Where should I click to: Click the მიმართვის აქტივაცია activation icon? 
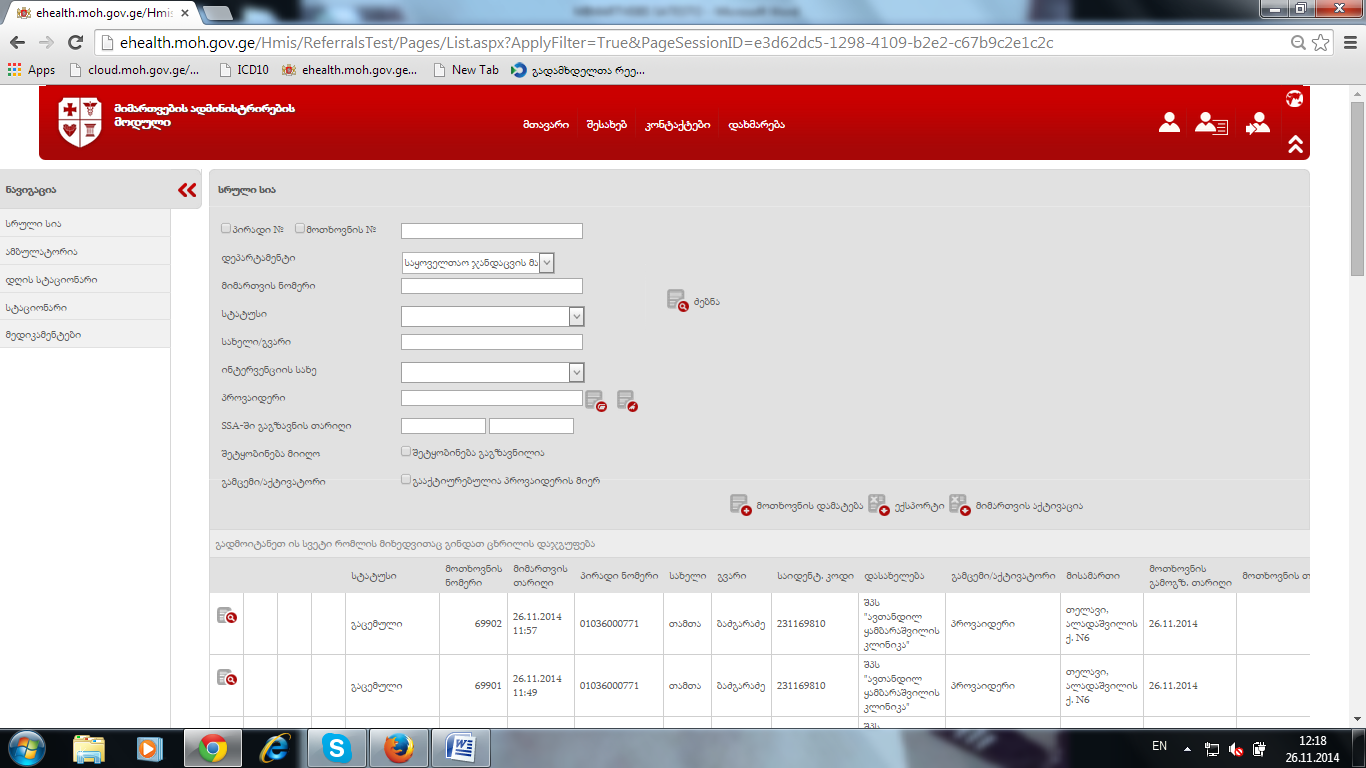(959, 505)
